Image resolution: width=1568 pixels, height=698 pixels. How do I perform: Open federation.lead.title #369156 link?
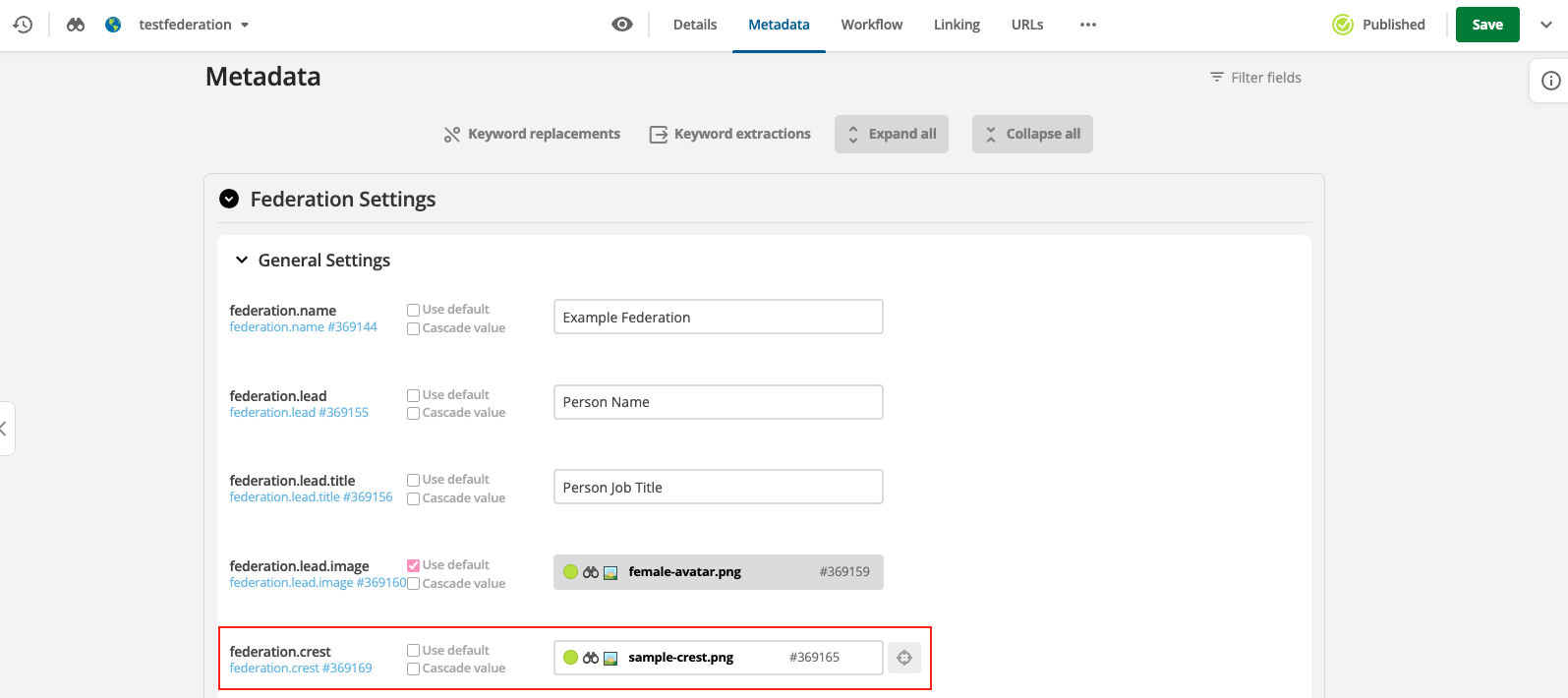(311, 497)
